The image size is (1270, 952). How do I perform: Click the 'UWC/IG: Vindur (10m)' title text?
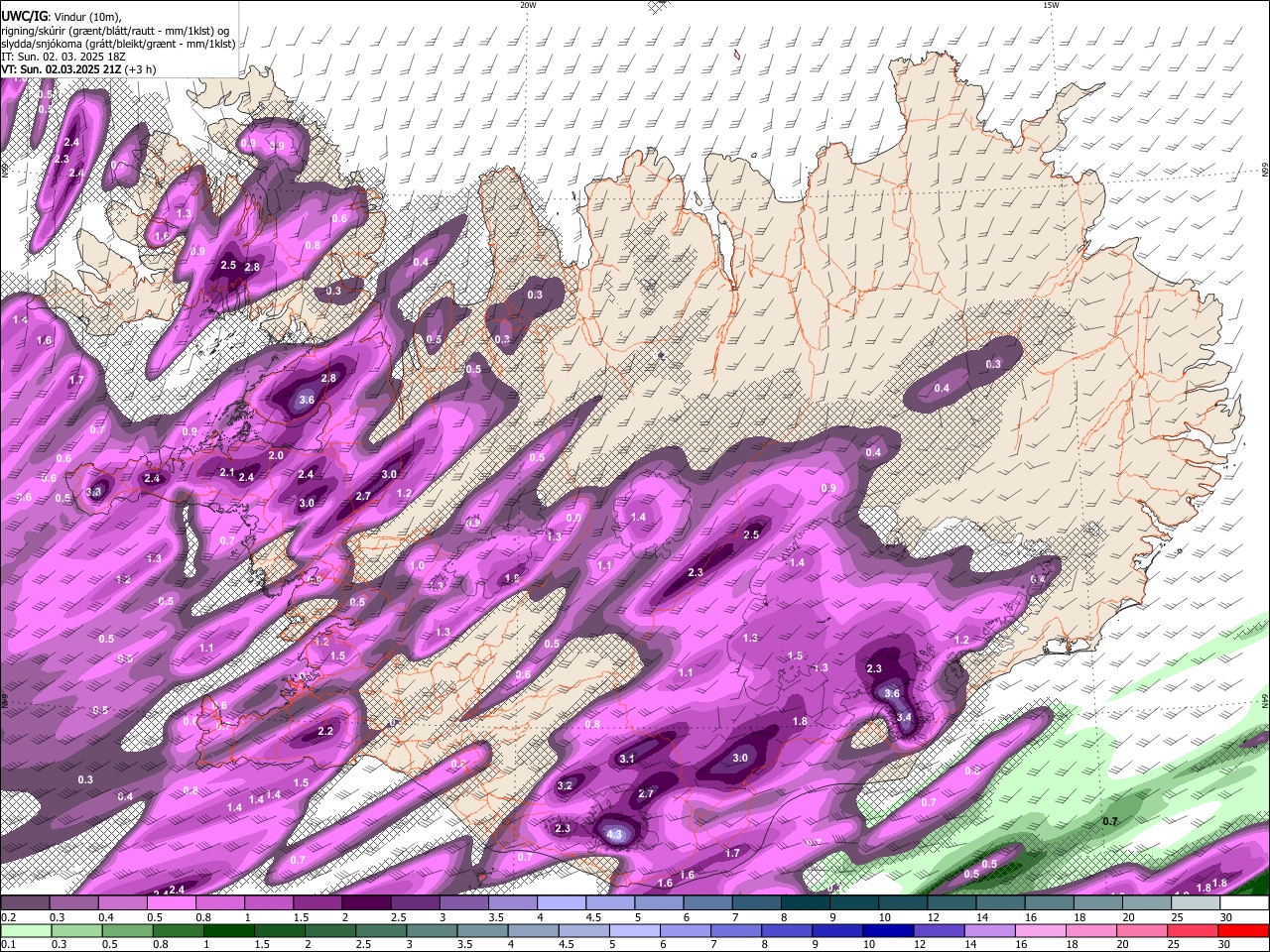pos(62,17)
